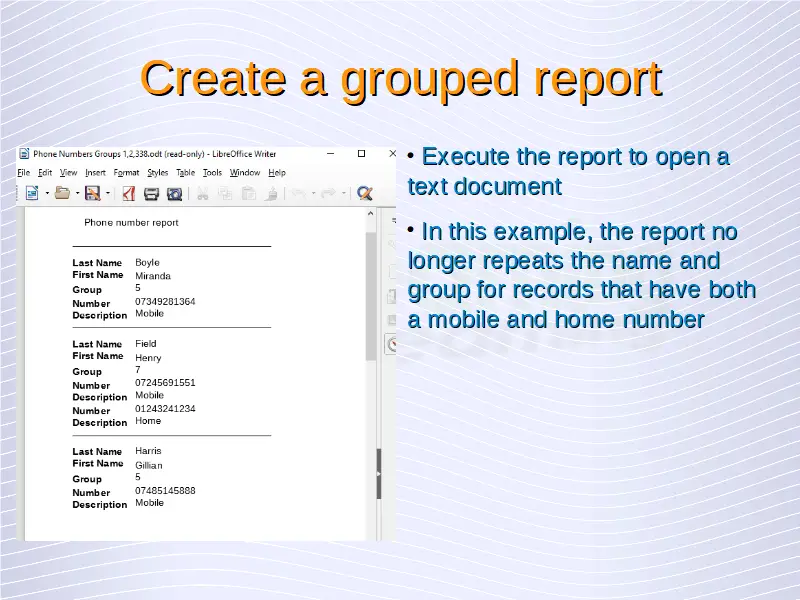Screen dimensions: 800x600
Task: Click the 'Home' description value
Action: click(x=148, y=421)
